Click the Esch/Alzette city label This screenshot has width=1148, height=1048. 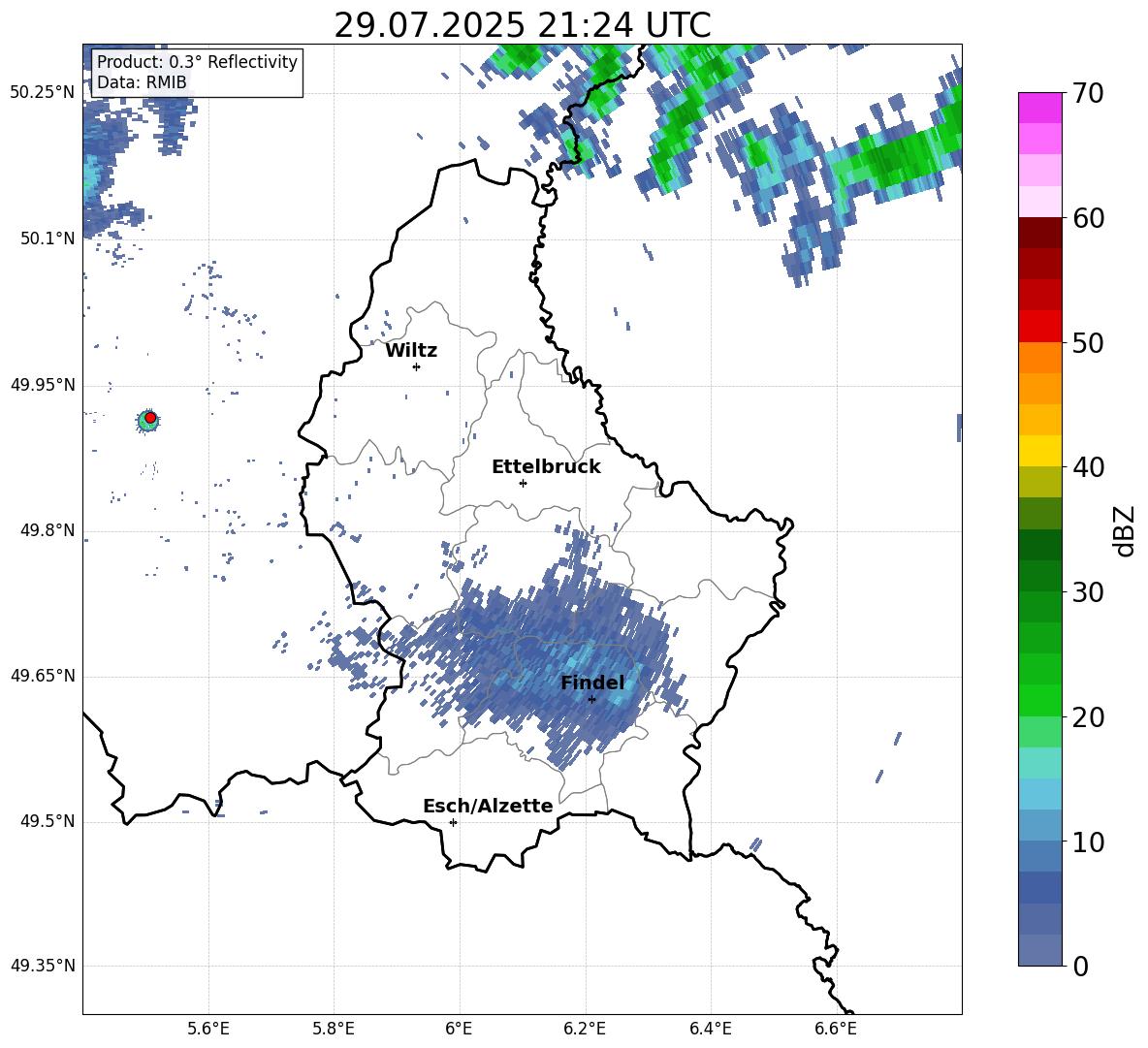click(488, 807)
